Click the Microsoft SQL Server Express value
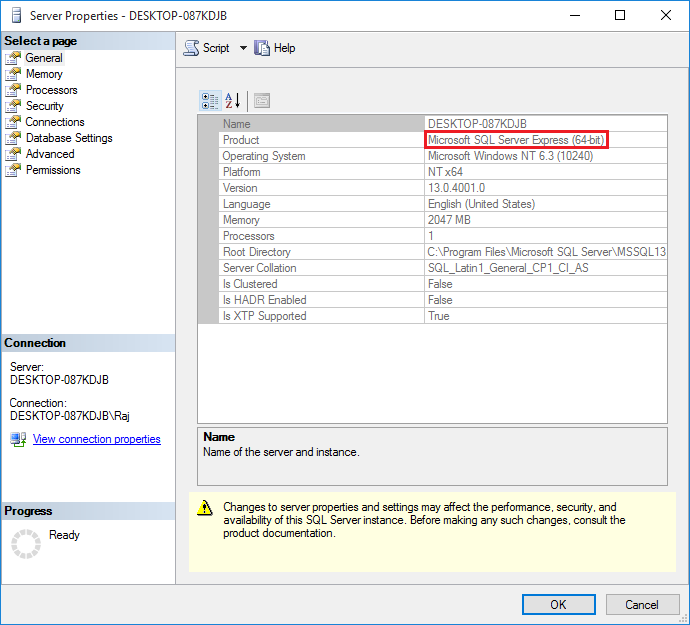This screenshot has width=690, height=625. click(x=516, y=140)
